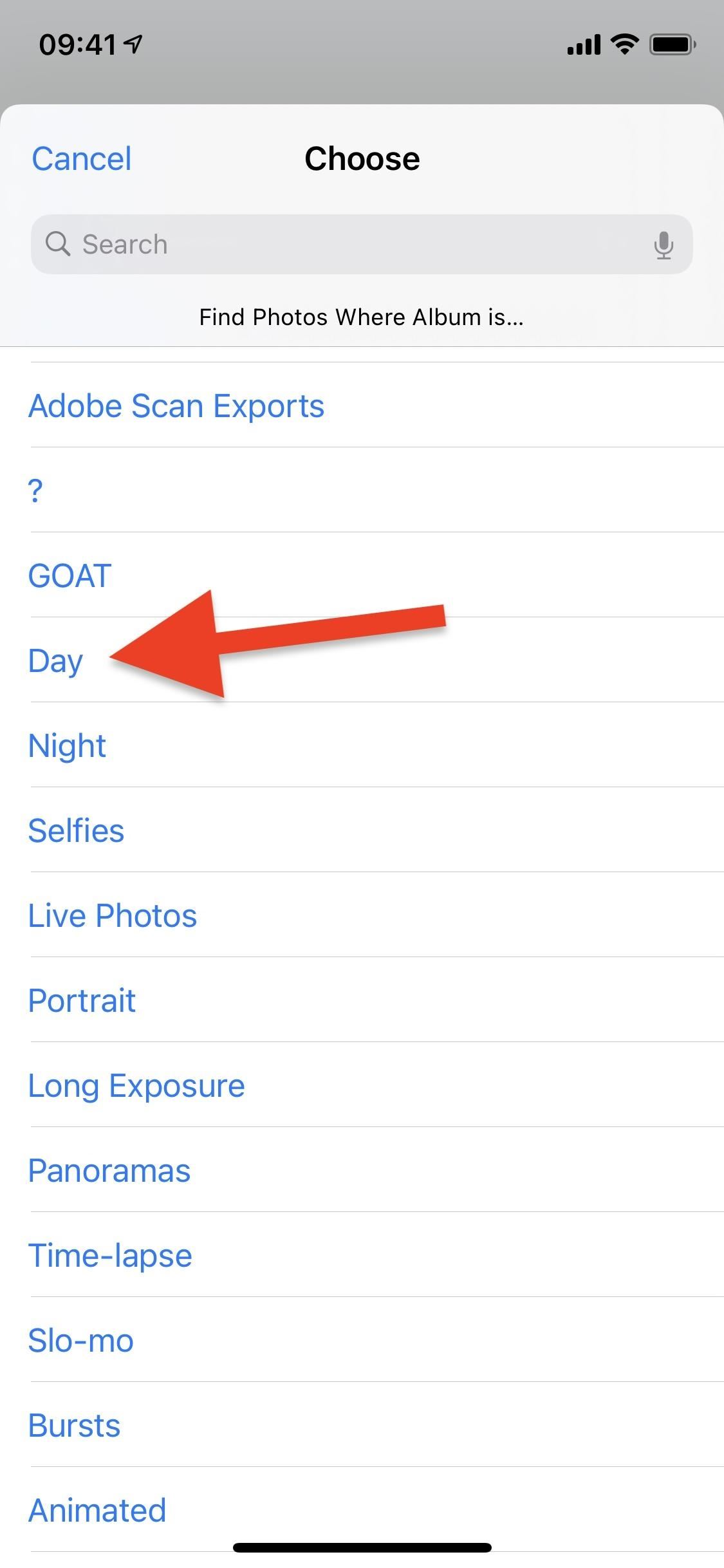Focus the Search field
This screenshot has width=724, height=1568.
tap(362, 245)
